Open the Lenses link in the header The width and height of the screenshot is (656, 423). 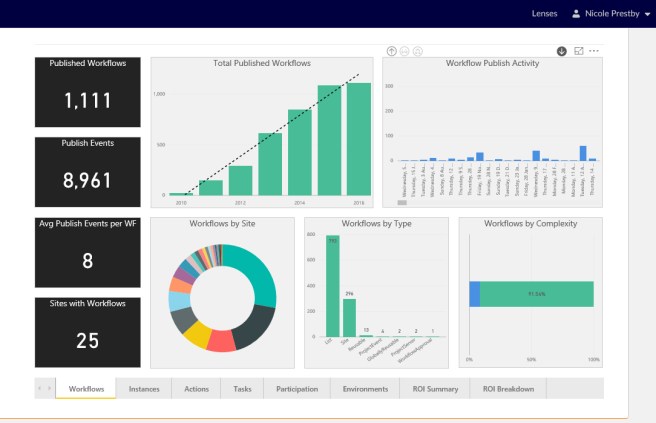coord(545,14)
